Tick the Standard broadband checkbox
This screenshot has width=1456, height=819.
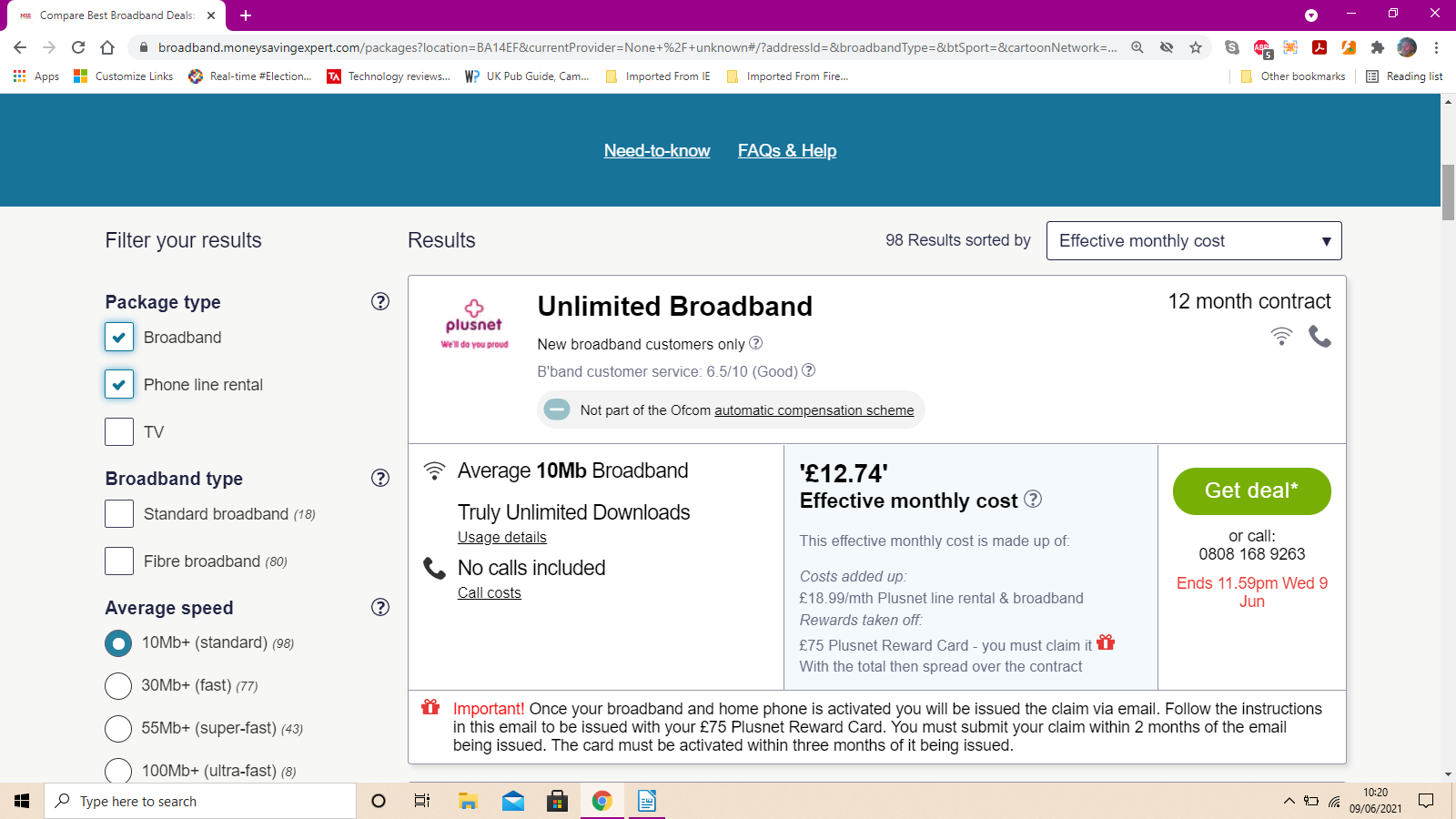[119, 513]
